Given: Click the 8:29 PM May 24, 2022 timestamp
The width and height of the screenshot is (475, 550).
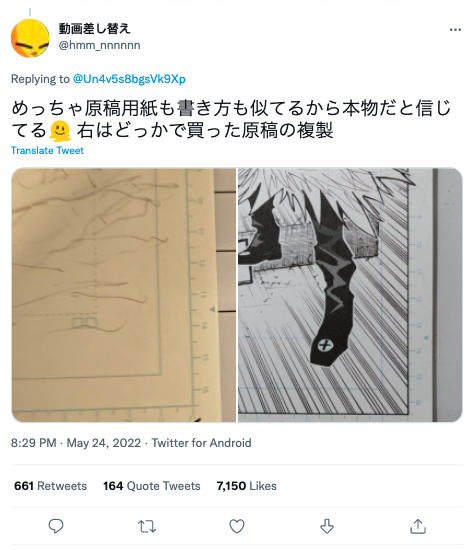Looking at the screenshot, I should [76, 443].
